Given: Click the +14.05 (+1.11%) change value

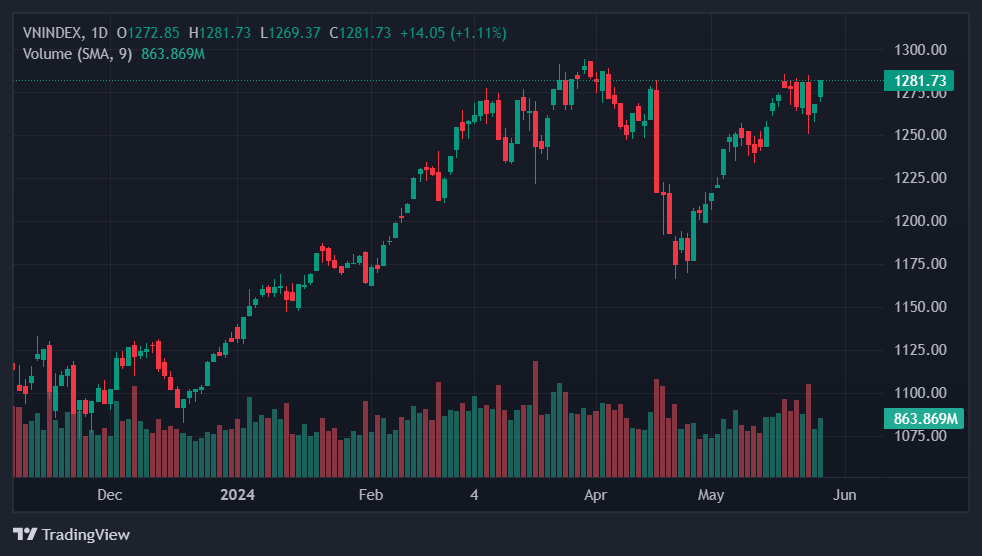Looking at the screenshot, I should point(453,33).
